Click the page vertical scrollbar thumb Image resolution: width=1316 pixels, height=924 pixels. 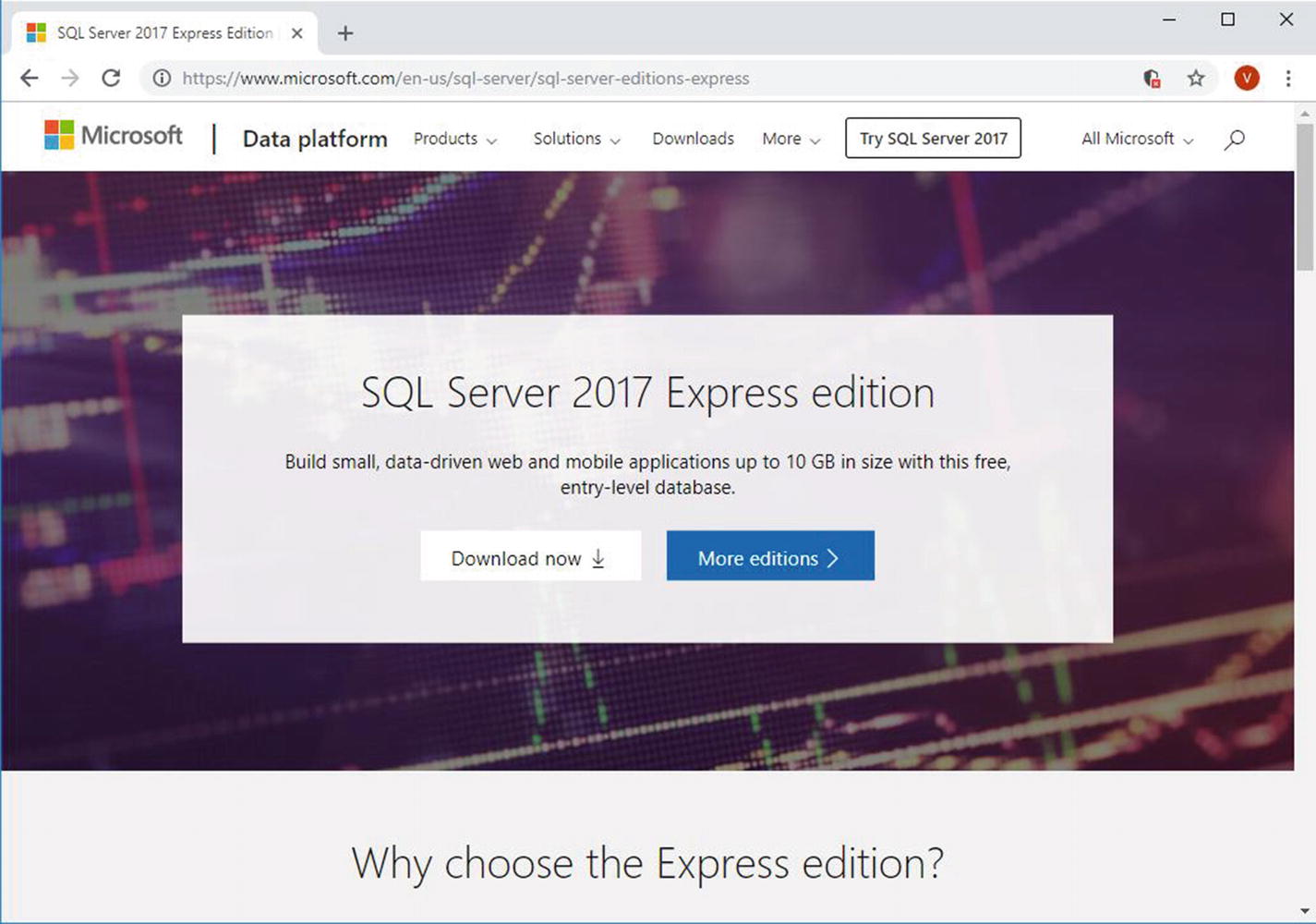coord(1305,197)
